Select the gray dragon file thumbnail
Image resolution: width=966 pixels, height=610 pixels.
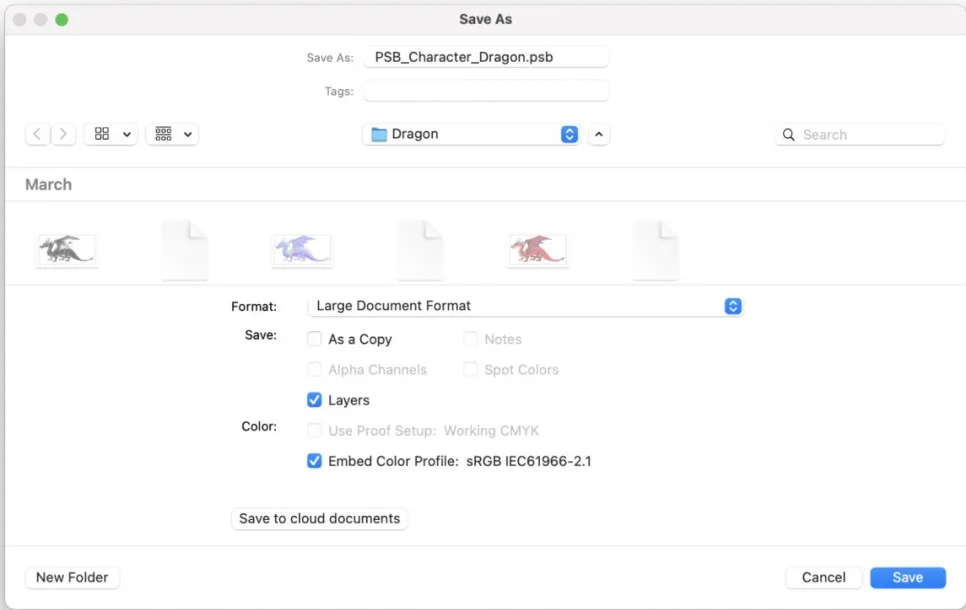pyautogui.click(x=67, y=250)
